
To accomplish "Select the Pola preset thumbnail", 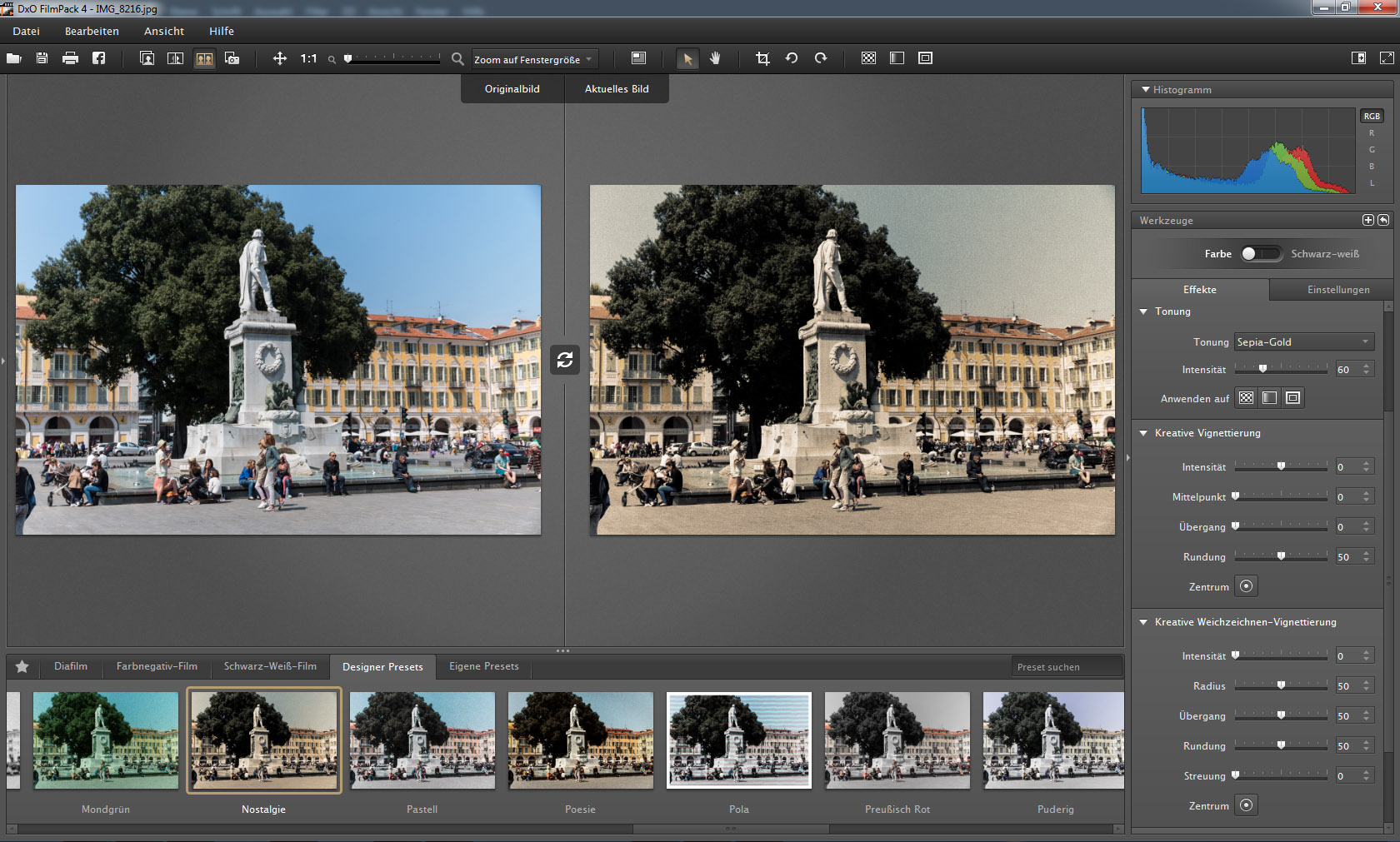I will pos(739,740).
